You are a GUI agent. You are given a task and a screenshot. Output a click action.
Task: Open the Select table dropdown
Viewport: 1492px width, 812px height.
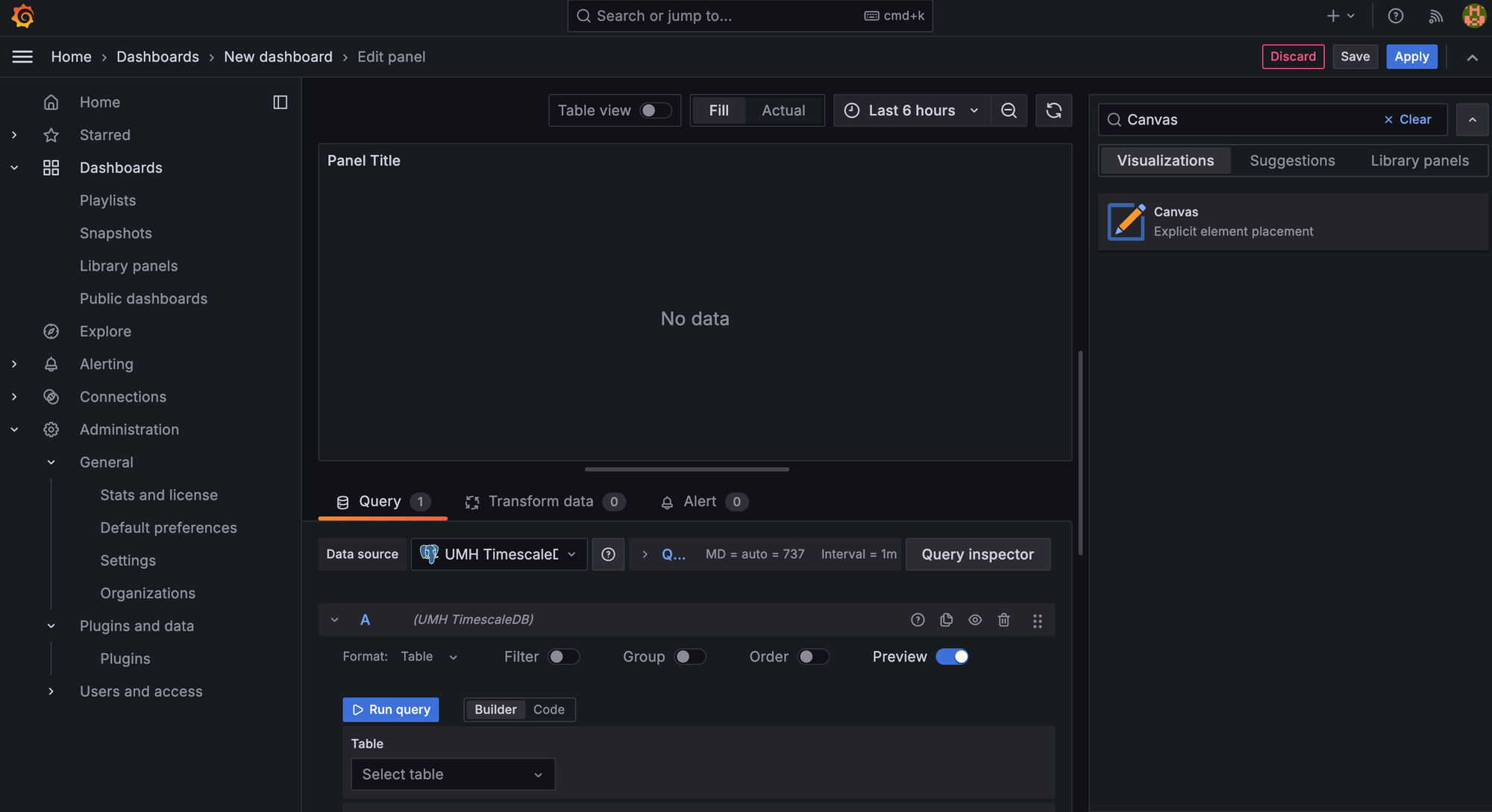click(453, 774)
